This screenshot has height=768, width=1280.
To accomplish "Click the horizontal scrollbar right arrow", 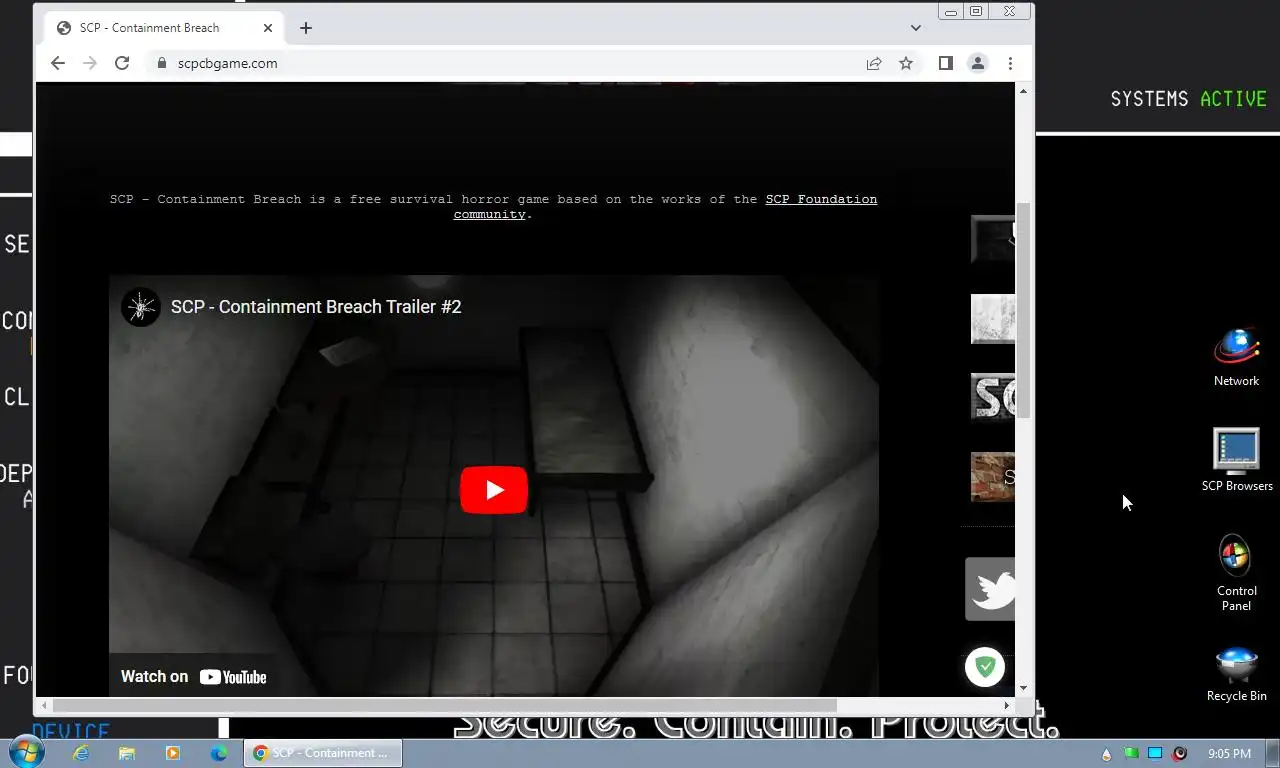I will pyautogui.click(x=1007, y=705).
